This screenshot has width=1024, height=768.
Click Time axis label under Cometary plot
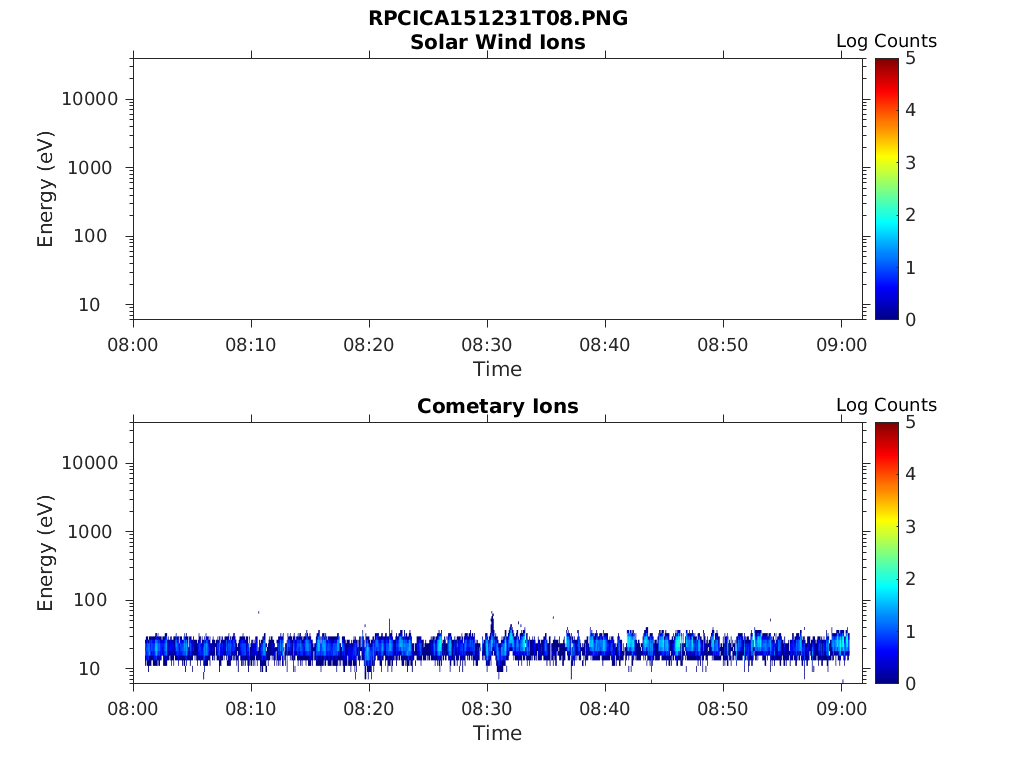point(498,733)
